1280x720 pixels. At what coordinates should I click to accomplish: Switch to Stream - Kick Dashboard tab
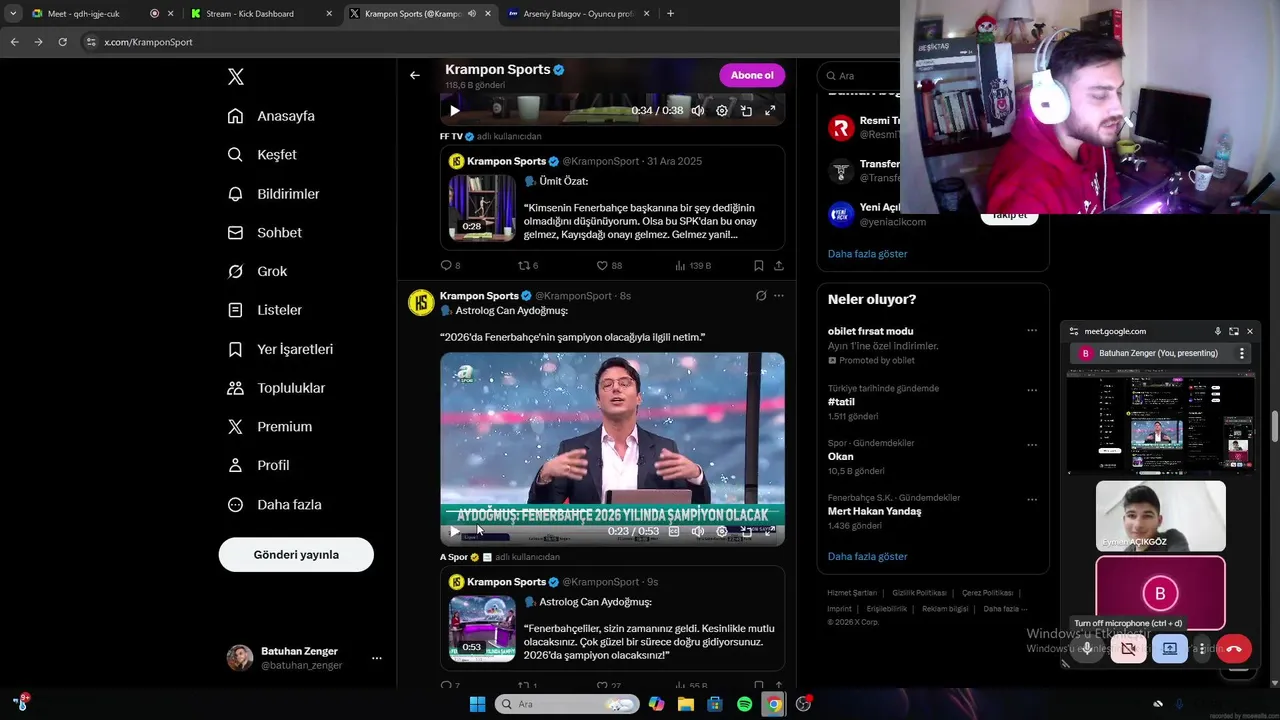262,14
